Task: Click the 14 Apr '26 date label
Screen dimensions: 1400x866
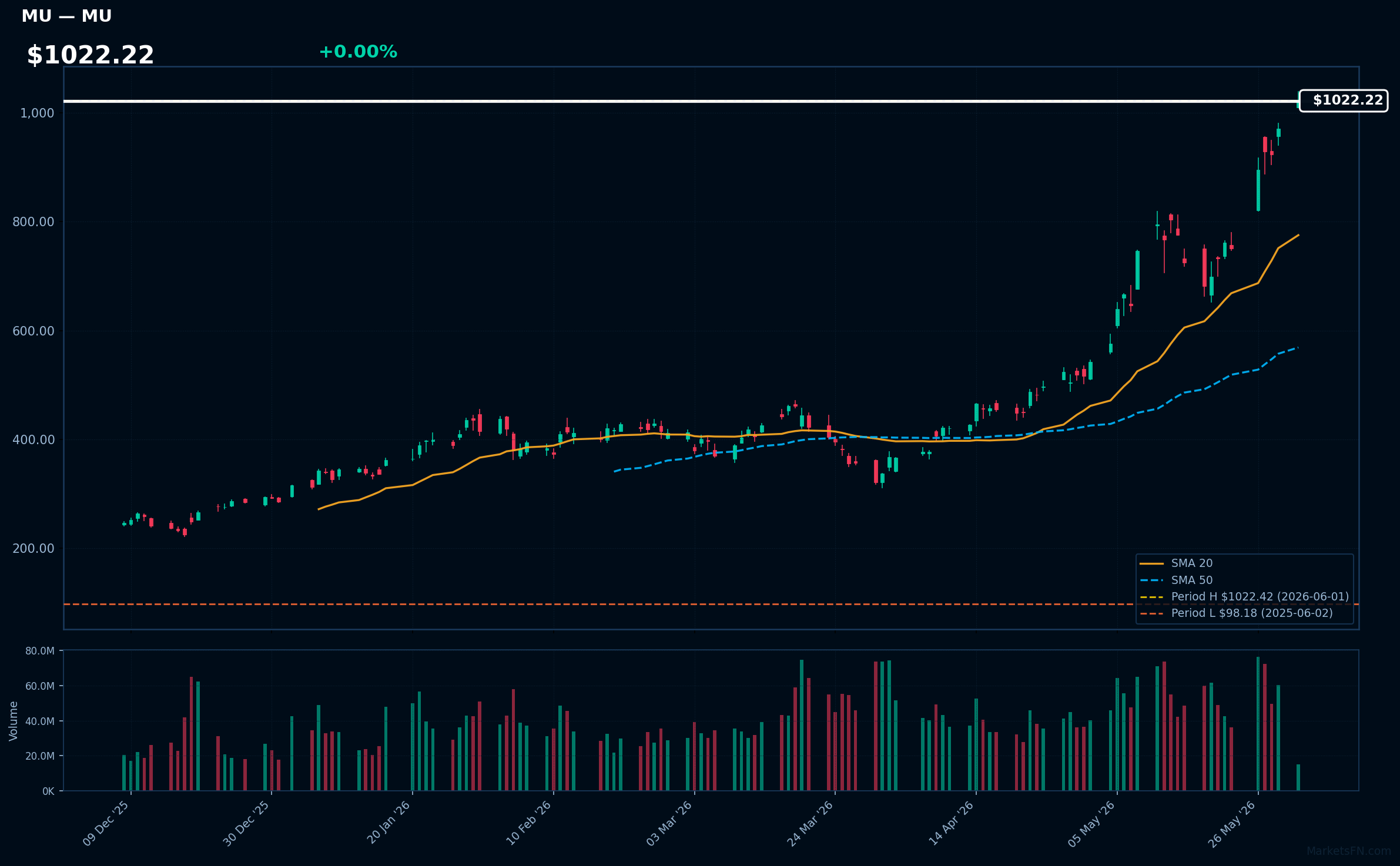Action: (x=952, y=823)
